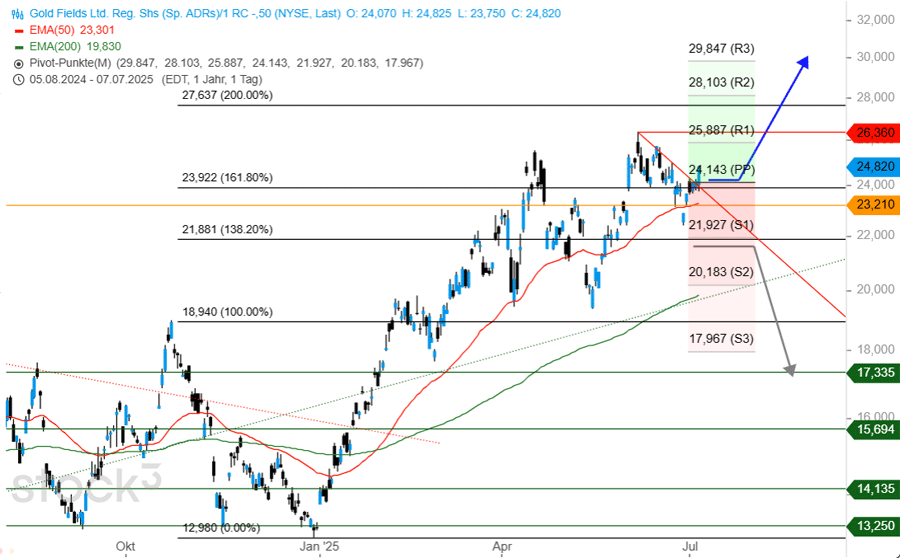Click the 30,000 price axis label
This screenshot has height=558, width=900.
point(875,57)
